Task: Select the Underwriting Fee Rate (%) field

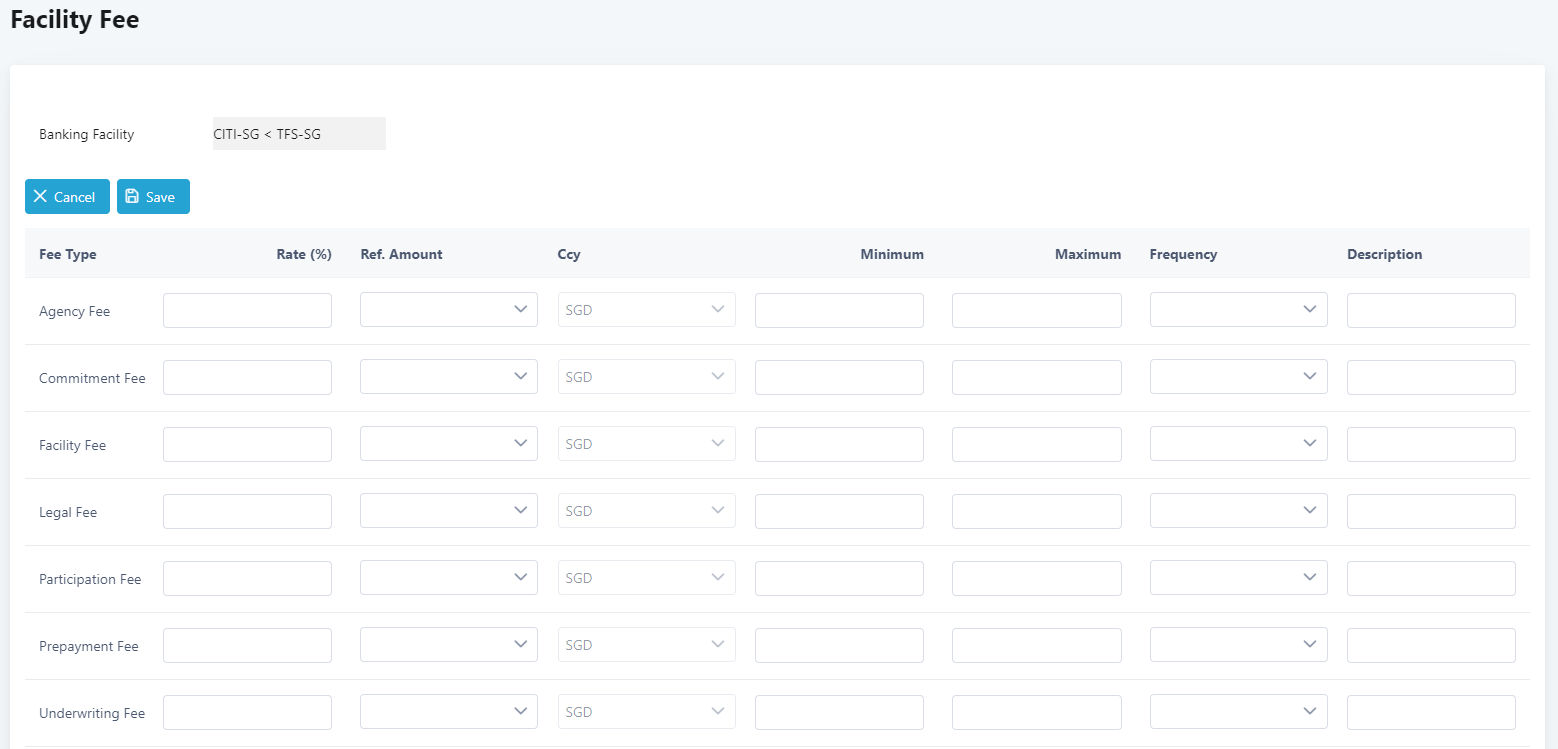Action: (247, 712)
